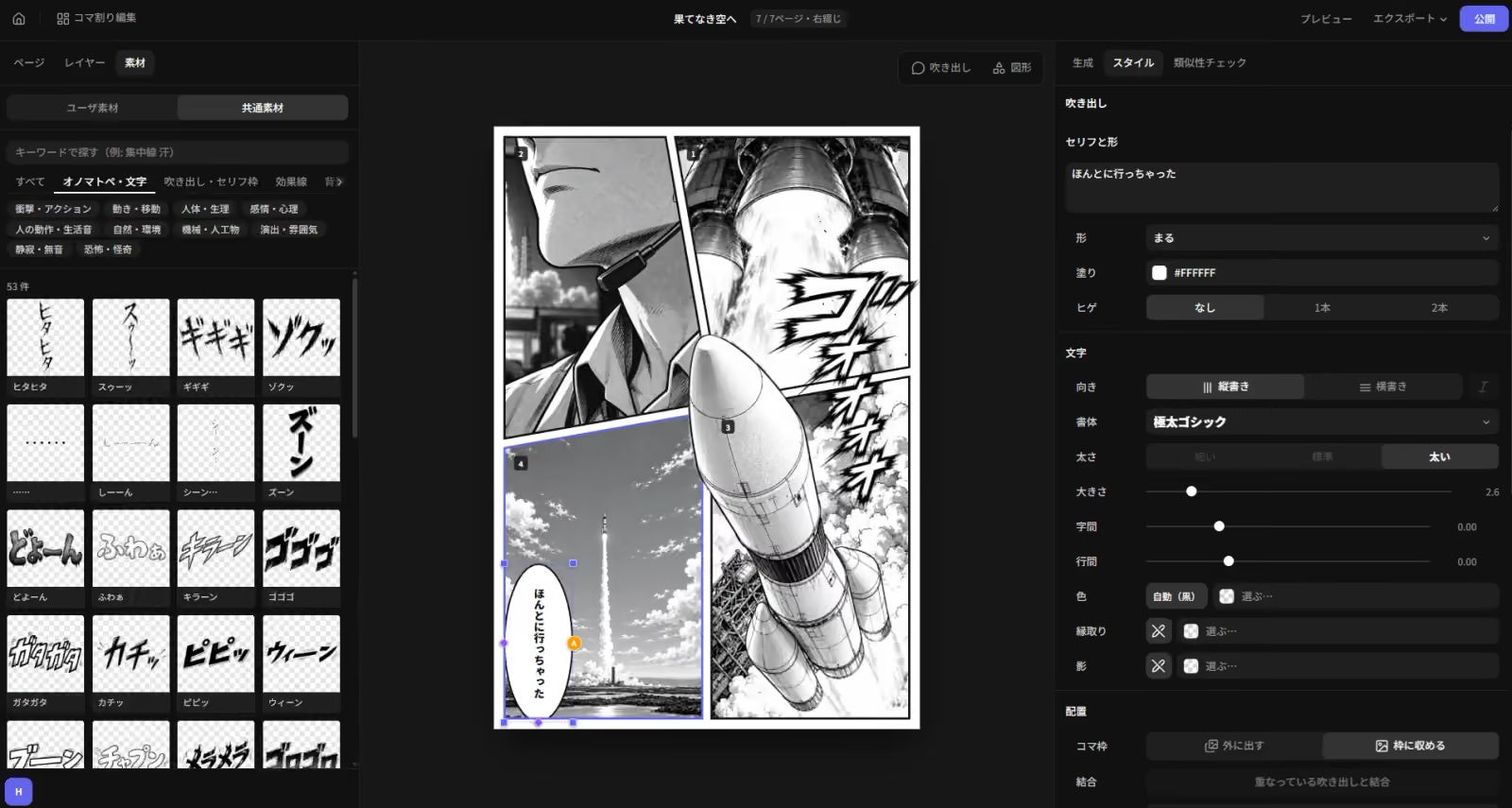The width and height of the screenshot is (1512, 808).
Task: Switch to ユーザ素材 assets
Action: (93, 108)
